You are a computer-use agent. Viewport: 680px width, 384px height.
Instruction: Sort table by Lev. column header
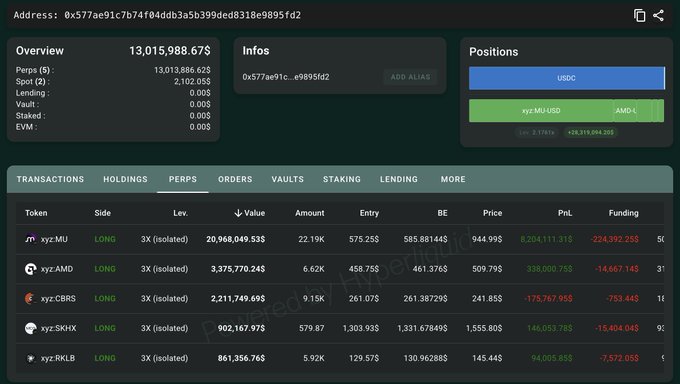pos(180,213)
